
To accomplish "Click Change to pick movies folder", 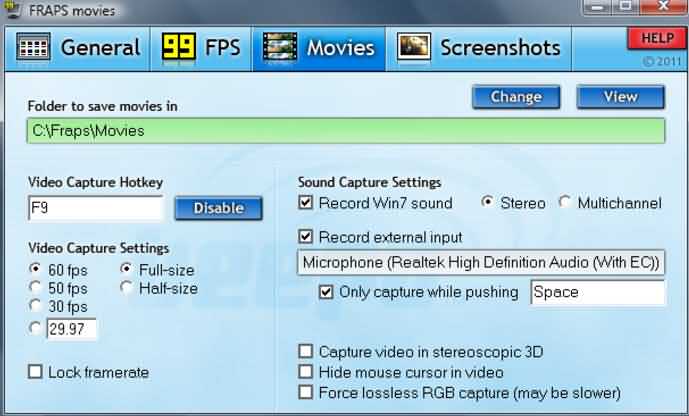I will coord(516,97).
